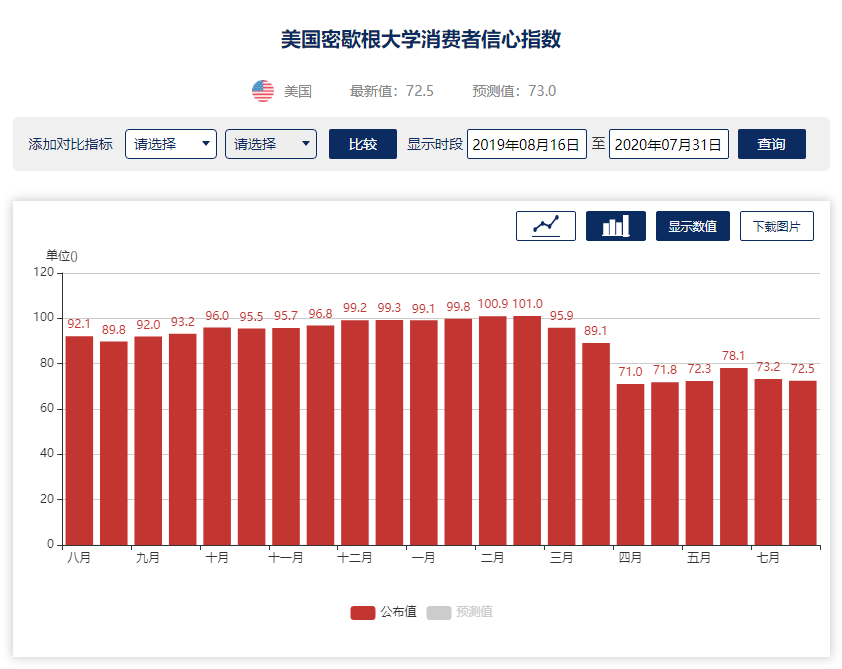
Task: Click the 单位() unit label
Action: pyautogui.click(x=62, y=256)
